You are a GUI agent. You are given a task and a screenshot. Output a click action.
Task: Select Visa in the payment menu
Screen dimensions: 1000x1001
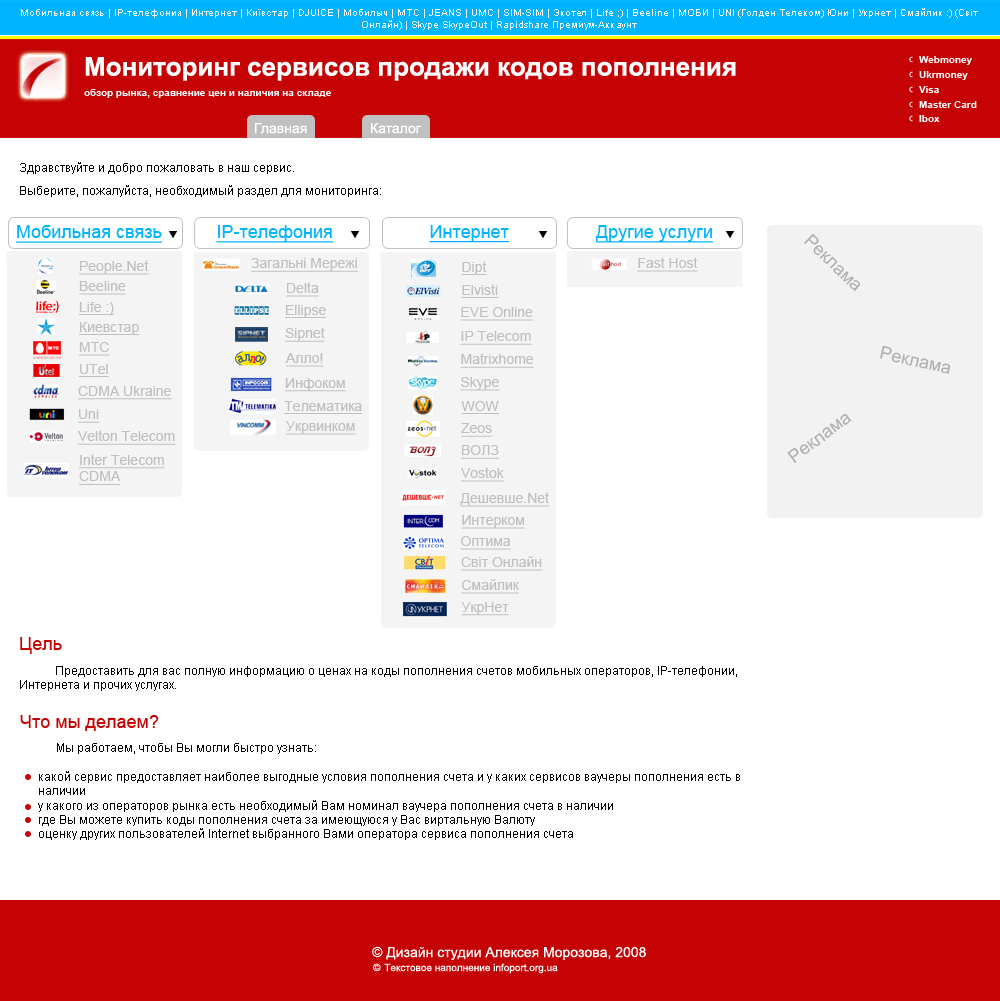[928, 90]
